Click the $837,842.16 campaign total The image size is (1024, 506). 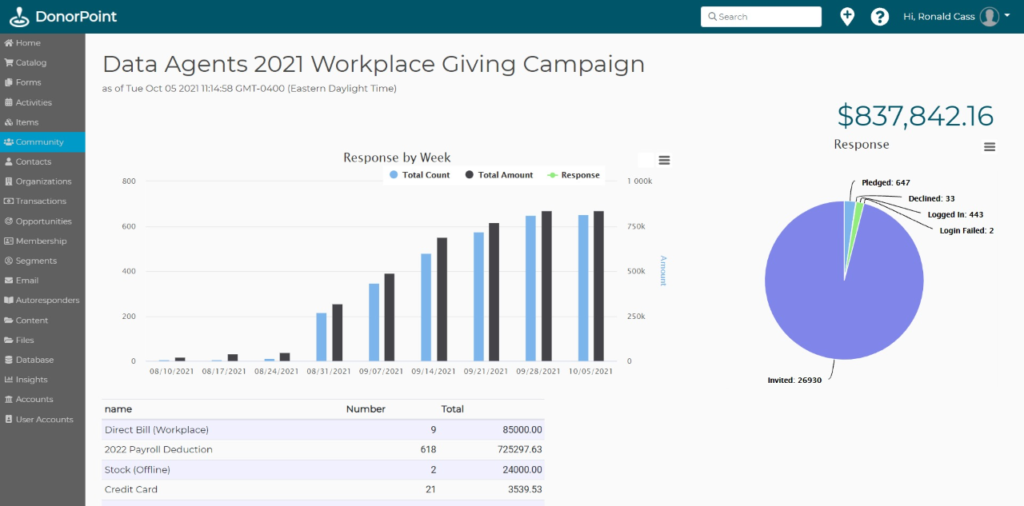coord(916,116)
